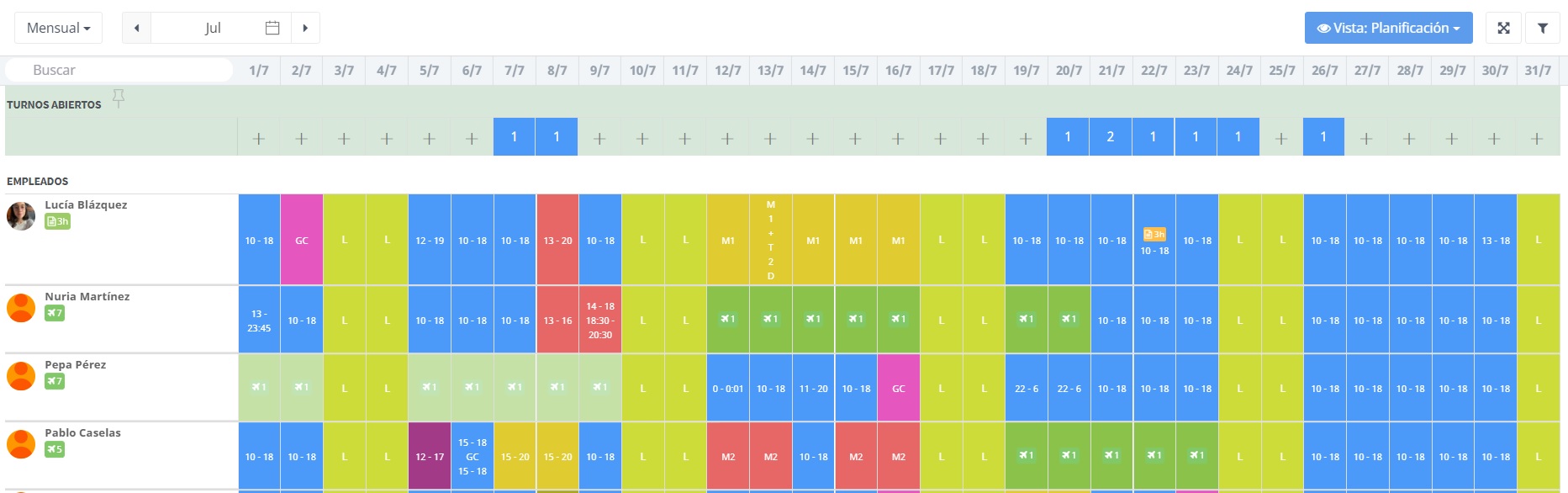Go to previous month arrow
Image resolution: width=1568 pixels, height=493 pixels.
coord(136,28)
